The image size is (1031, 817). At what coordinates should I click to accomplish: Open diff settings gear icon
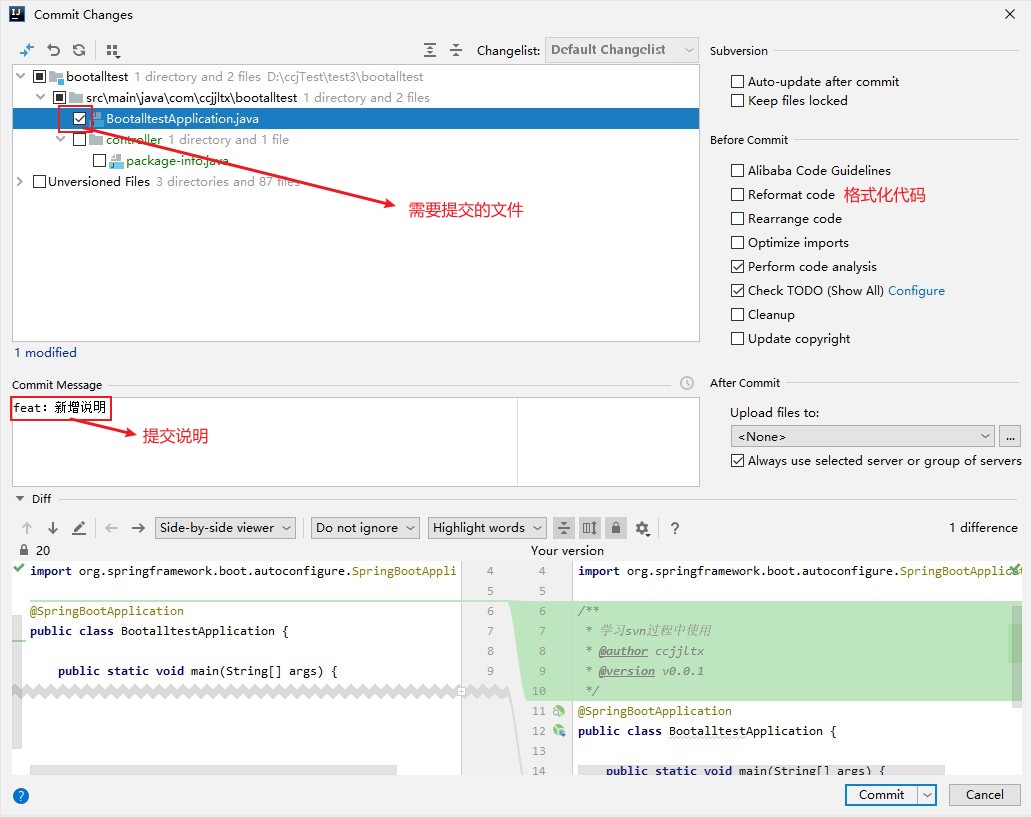642,528
